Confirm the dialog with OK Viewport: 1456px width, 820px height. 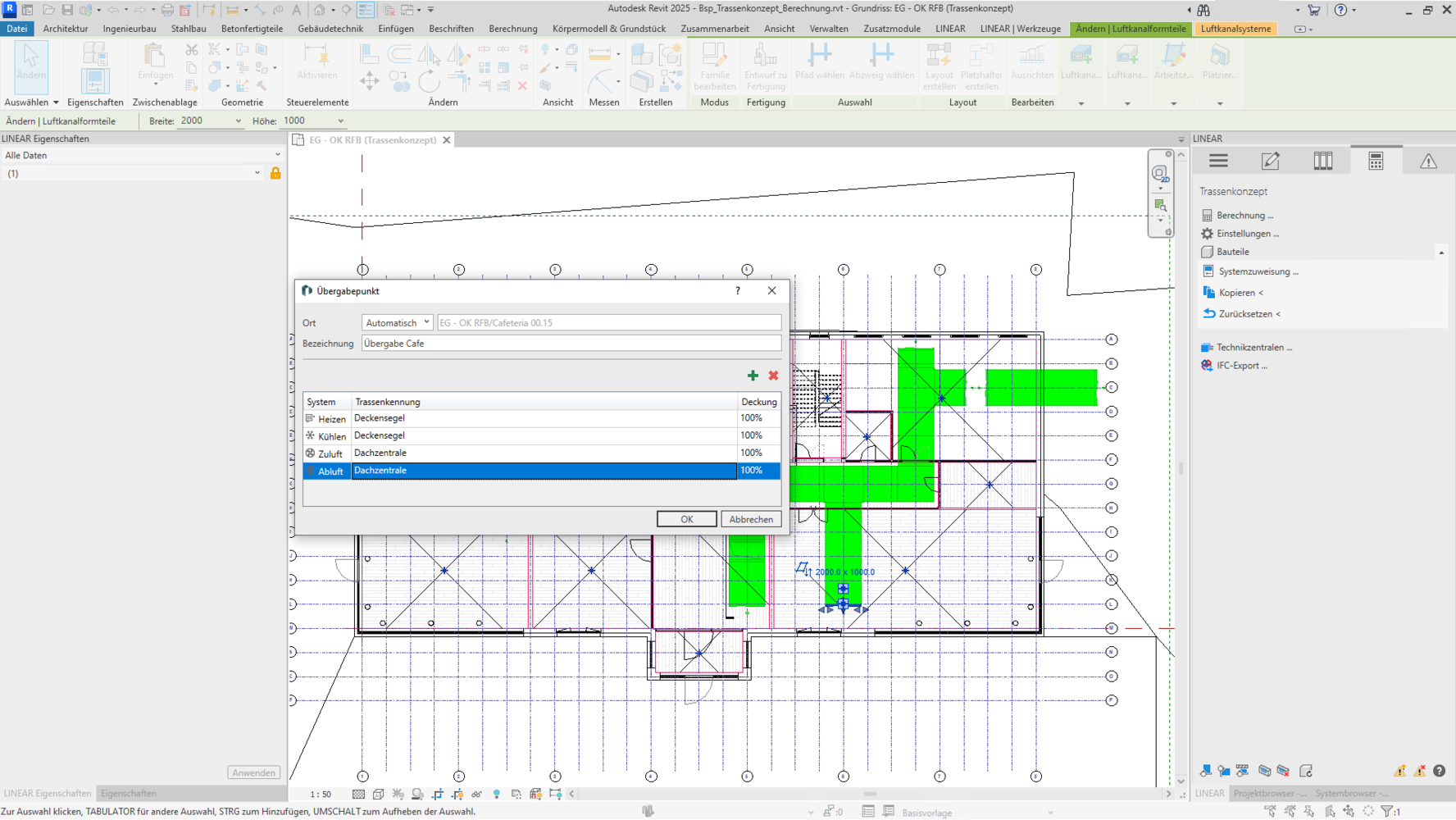tap(686, 519)
